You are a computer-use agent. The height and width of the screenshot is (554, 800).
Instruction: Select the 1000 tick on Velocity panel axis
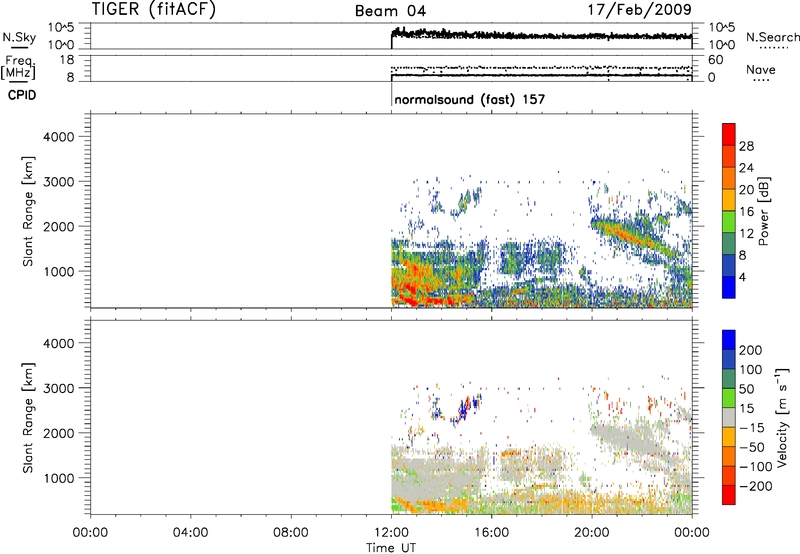[x=59, y=478]
